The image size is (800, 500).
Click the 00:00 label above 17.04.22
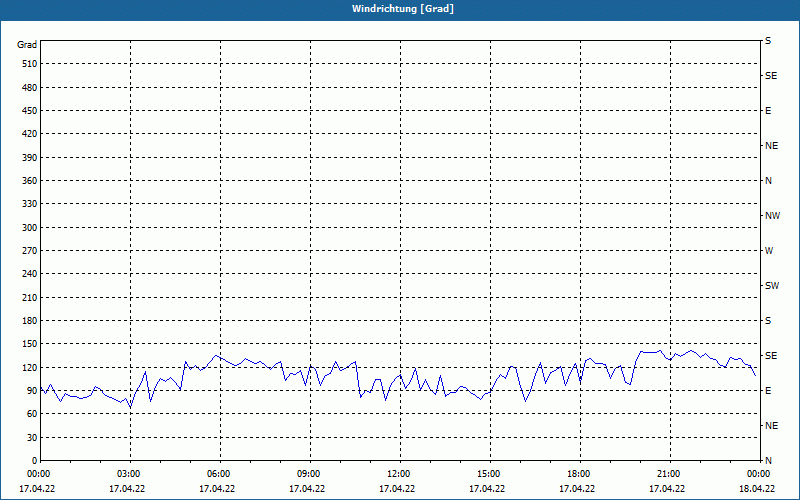[38, 474]
